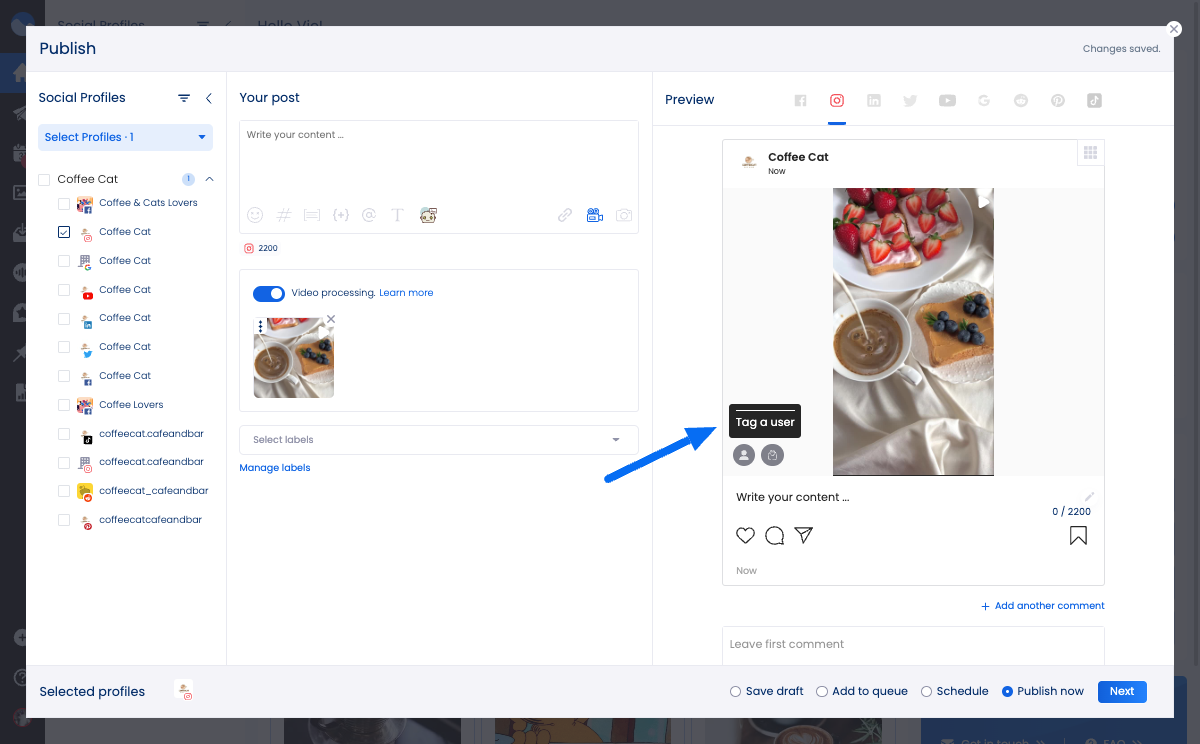Viewport: 1200px width, 744px height.
Task: Switch preview to the TikTok tab
Action: coord(1094,100)
